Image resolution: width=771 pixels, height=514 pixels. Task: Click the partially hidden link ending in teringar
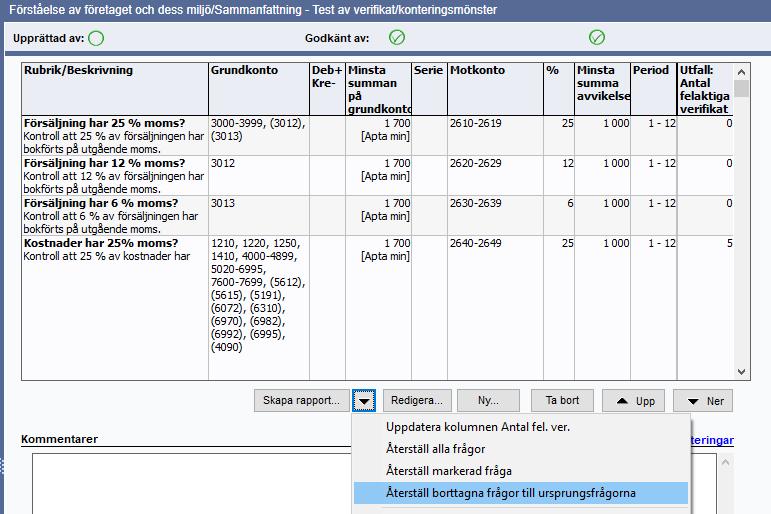[712, 440]
